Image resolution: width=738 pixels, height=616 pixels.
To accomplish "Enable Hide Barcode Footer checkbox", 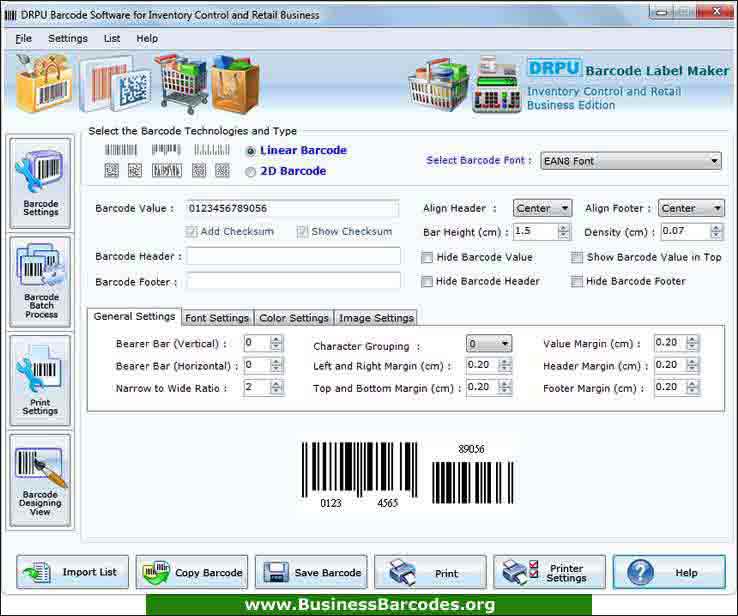I will (577, 281).
